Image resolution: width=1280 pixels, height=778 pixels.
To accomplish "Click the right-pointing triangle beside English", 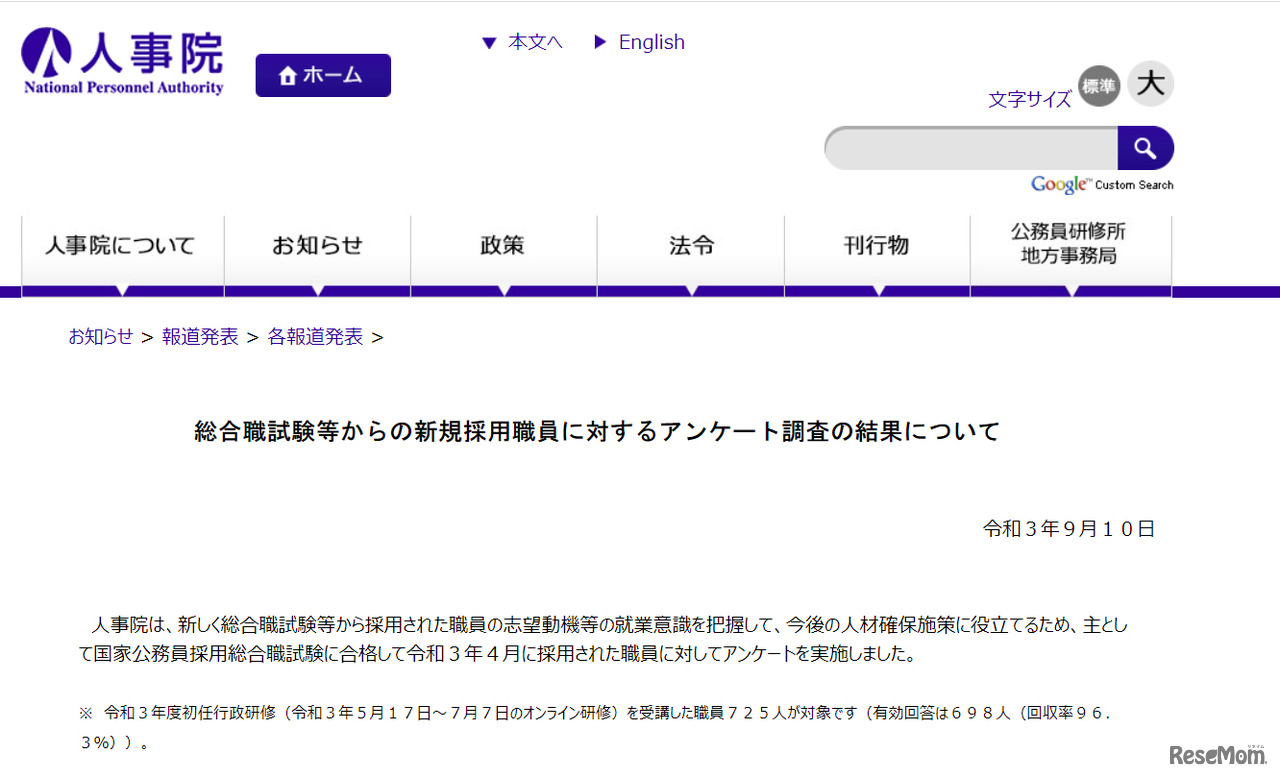I will point(600,42).
